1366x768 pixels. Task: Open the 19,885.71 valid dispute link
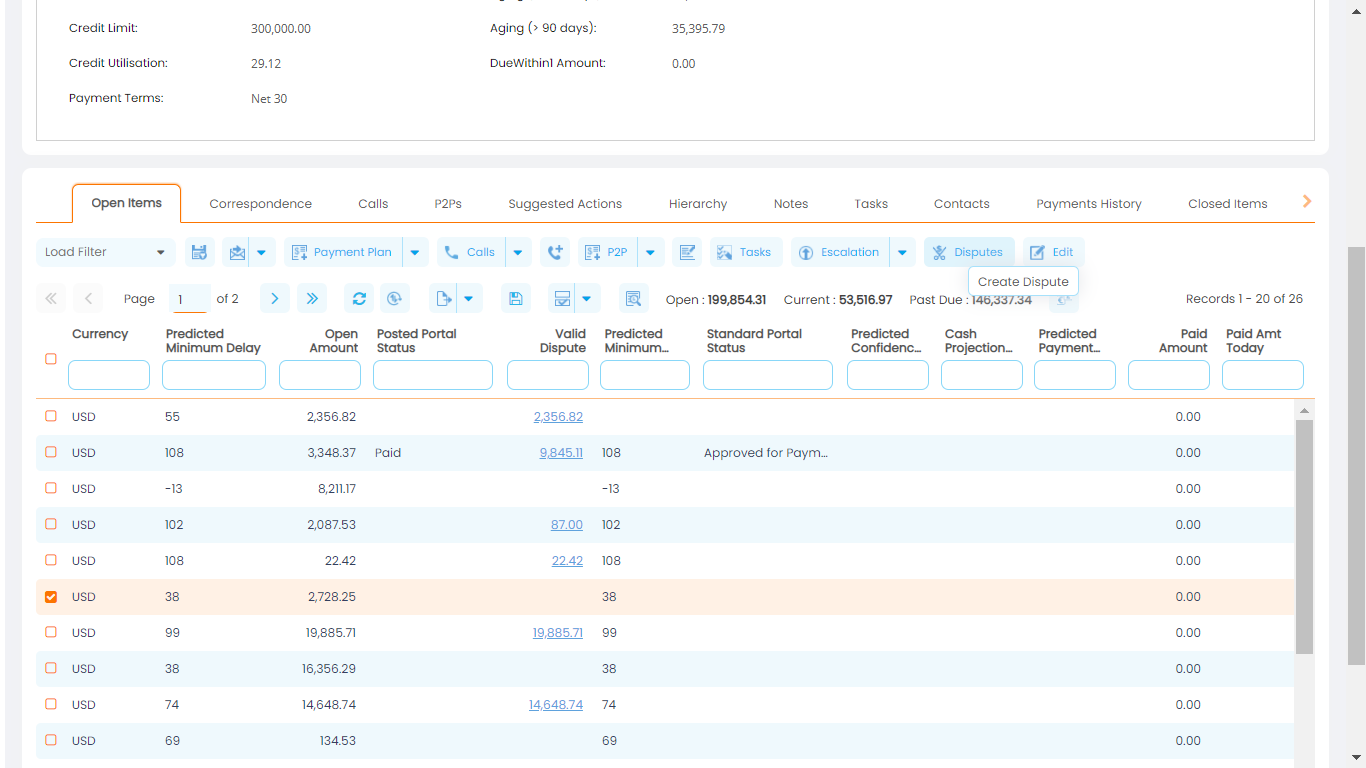(x=557, y=632)
